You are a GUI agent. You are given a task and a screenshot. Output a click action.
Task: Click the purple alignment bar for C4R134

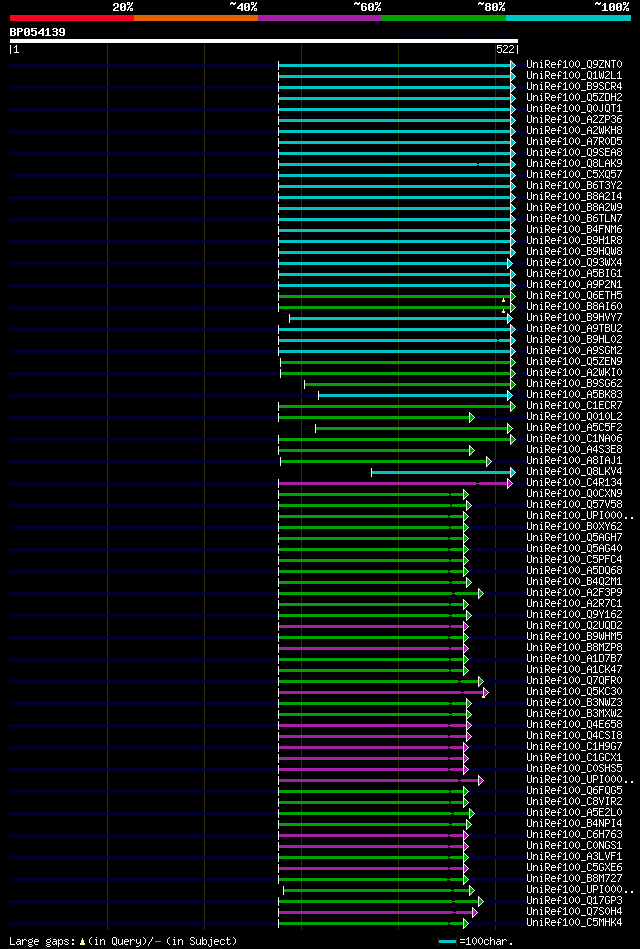click(x=395, y=484)
